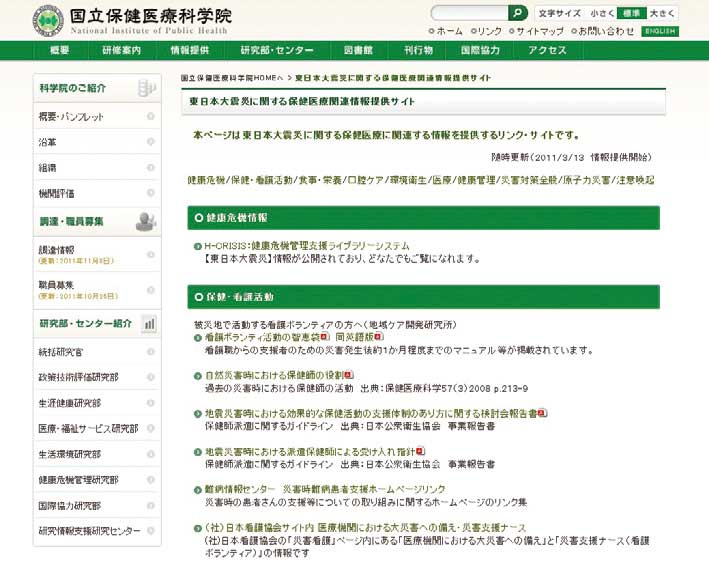Open the 研修案内 navigation tab
This screenshot has height=564, width=709.
point(121,50)
